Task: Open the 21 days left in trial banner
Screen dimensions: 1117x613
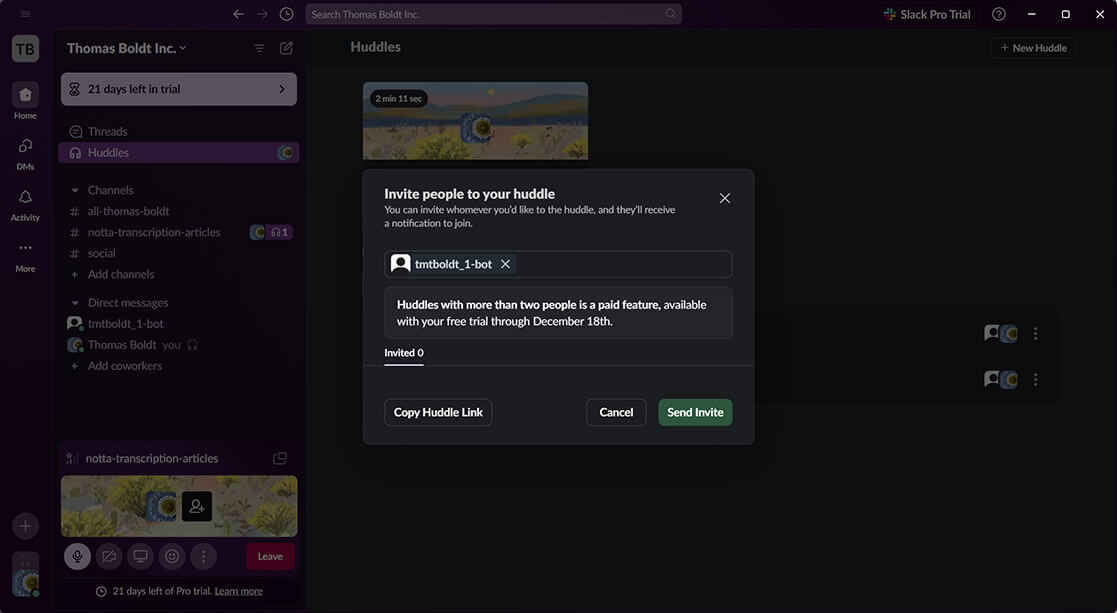Action: coord(179,89)
